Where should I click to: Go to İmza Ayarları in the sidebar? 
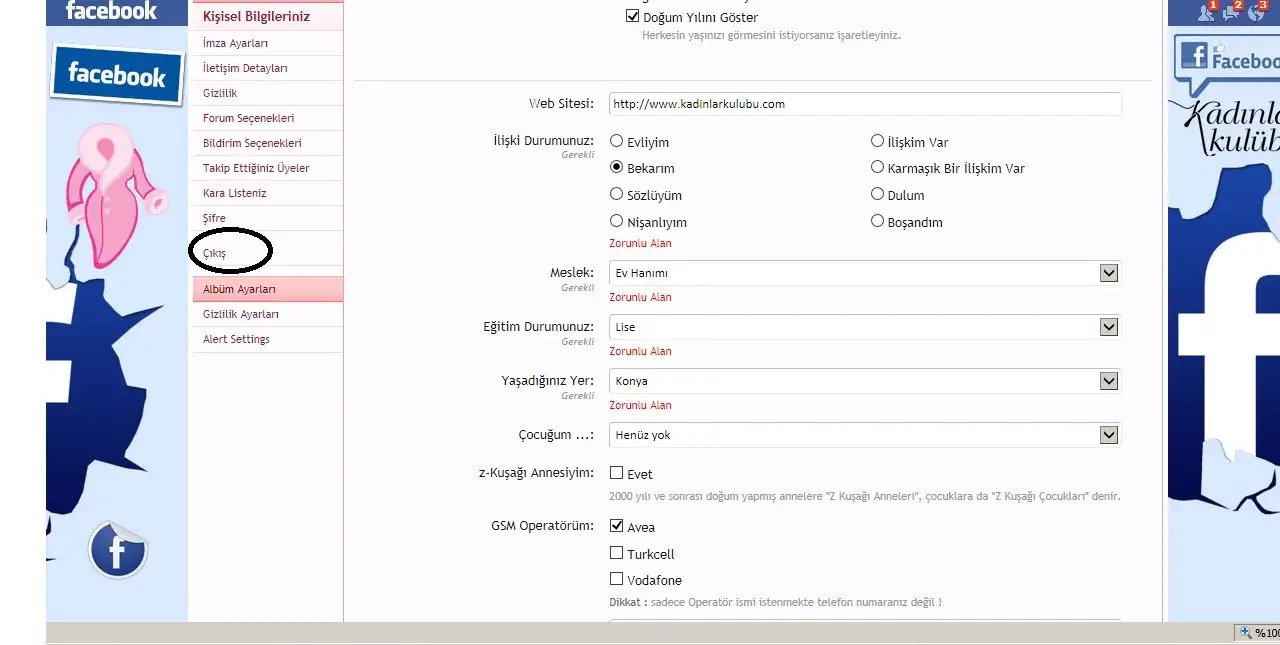[x=235, y=43]
